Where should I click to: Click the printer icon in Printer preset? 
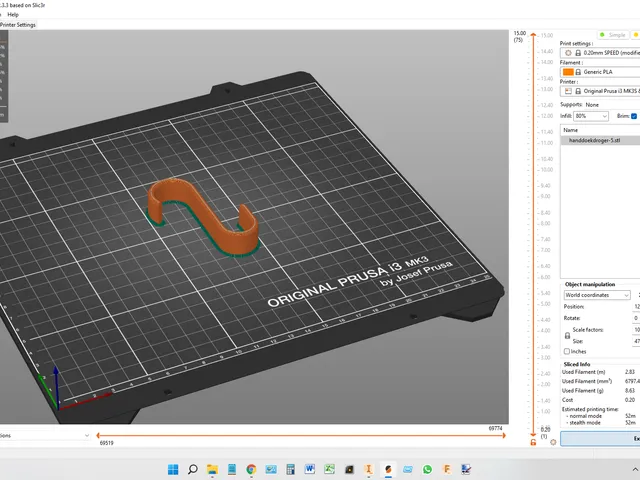tap(568, 91)
